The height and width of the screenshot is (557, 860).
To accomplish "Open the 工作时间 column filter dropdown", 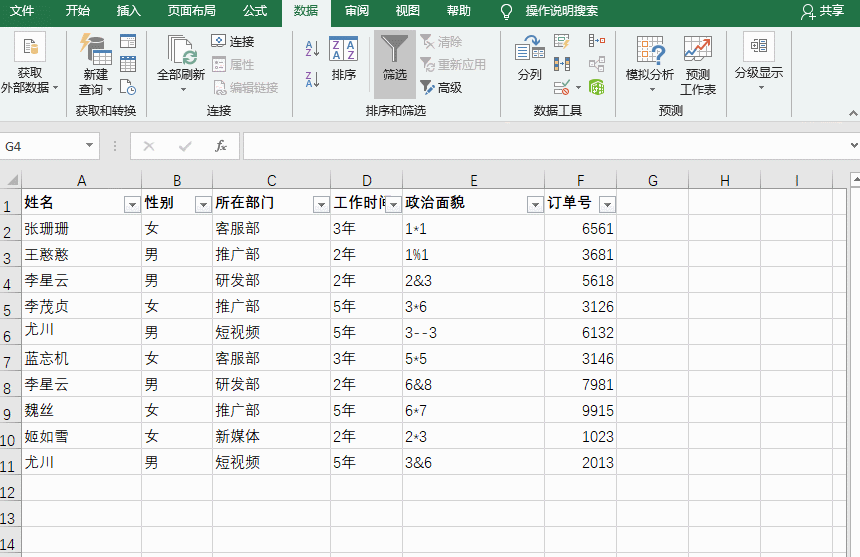I will 393,204.
